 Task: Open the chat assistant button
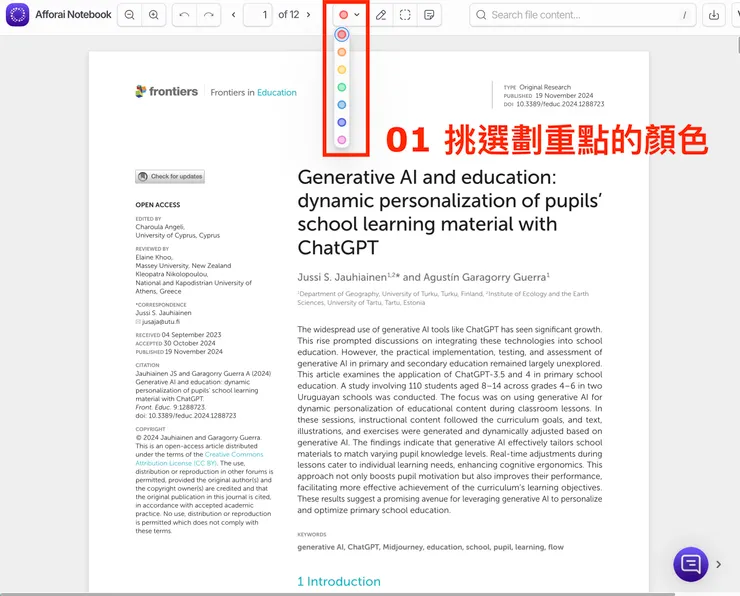pyautogui.click(x=690, y=564)
